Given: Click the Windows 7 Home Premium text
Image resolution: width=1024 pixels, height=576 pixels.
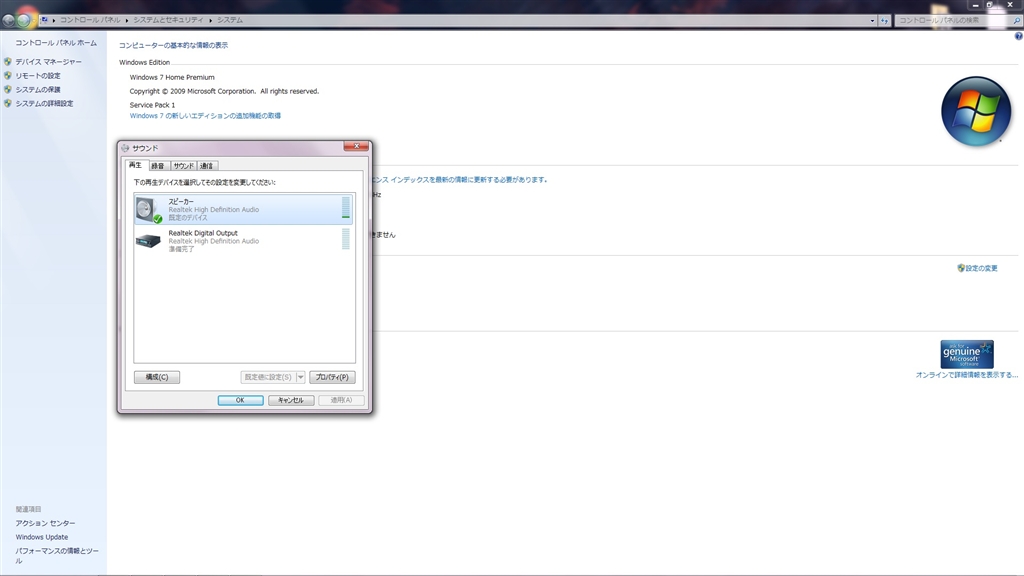Looking at the screenshot, I should point(172,77).
